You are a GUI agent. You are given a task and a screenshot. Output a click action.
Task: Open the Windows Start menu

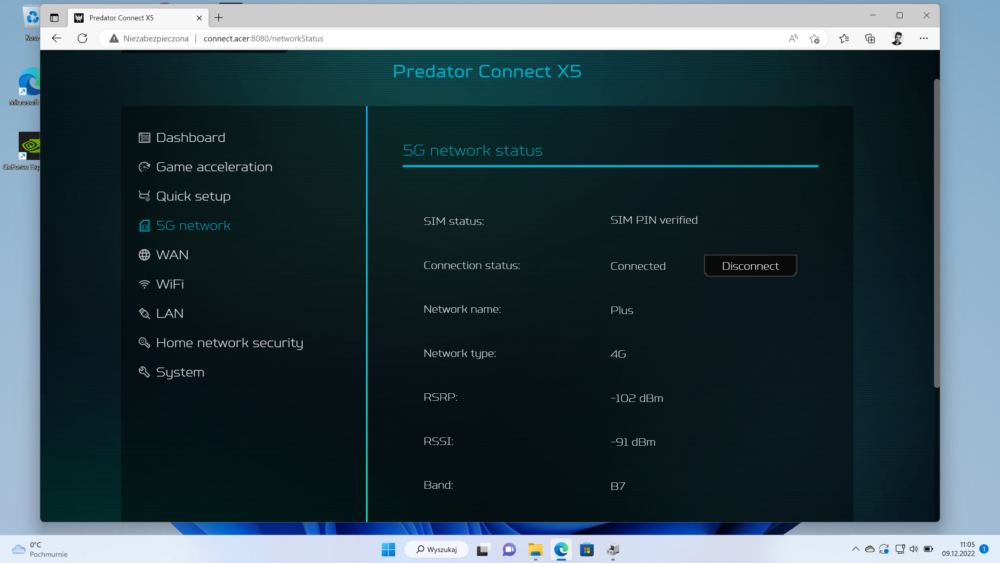point(388,549)
